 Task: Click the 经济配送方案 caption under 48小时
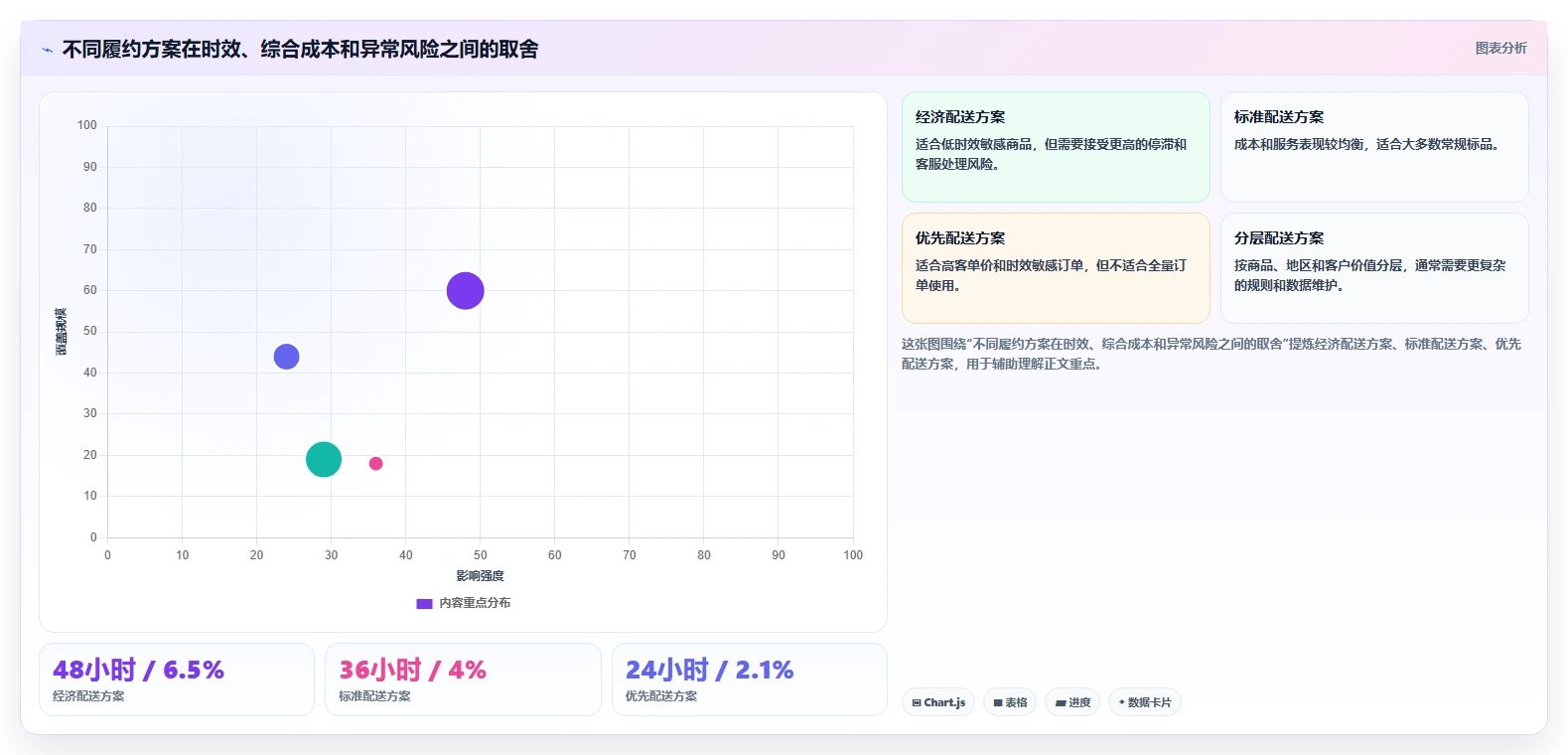click(88, 696)
